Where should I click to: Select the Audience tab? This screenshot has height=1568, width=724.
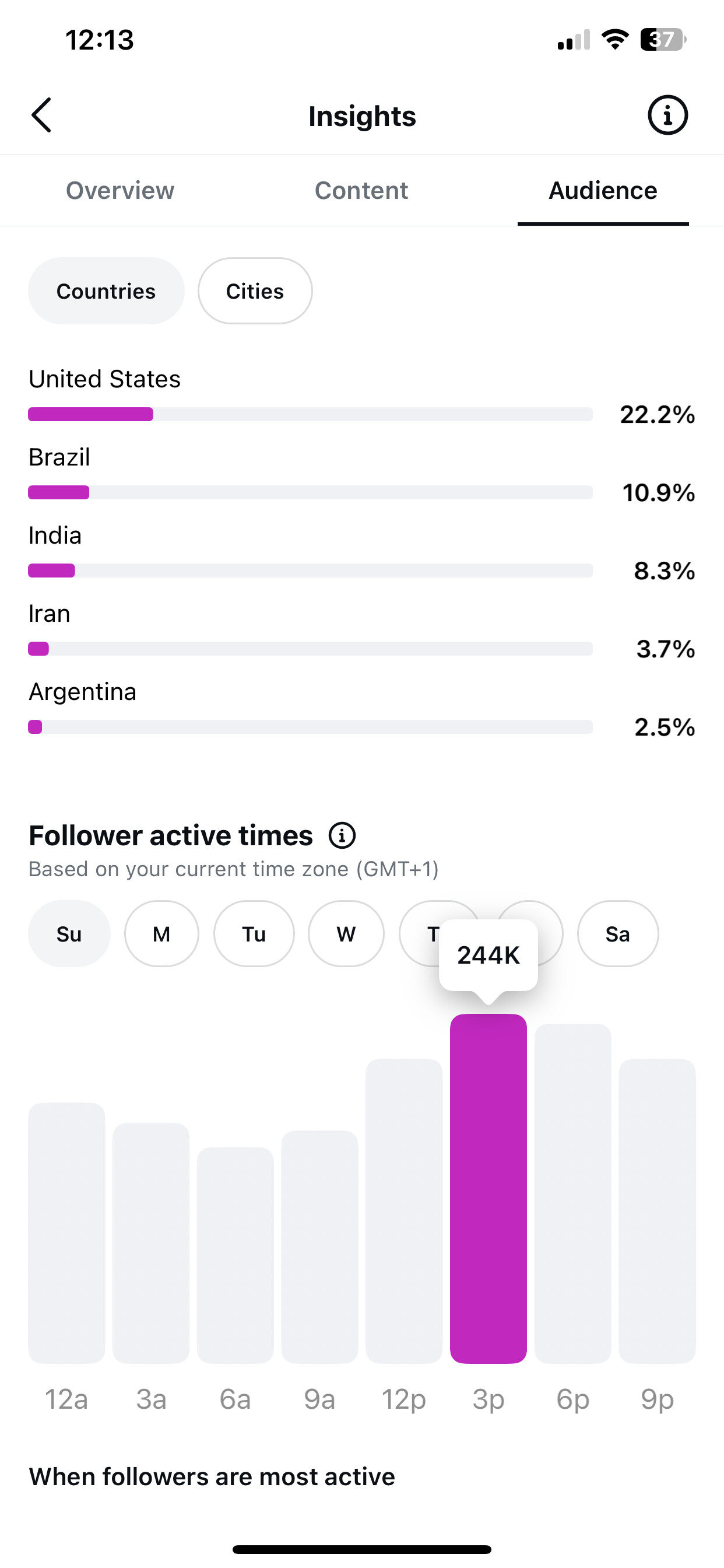(x=603, y=191)
